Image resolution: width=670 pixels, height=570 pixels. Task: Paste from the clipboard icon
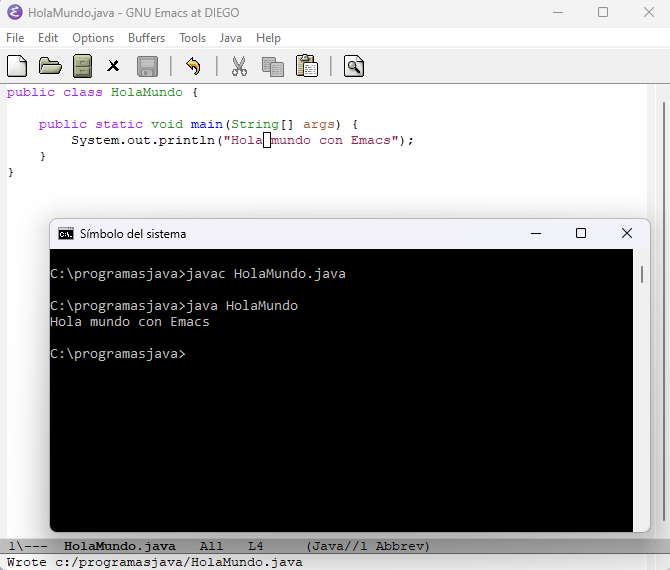pos(307,66)
